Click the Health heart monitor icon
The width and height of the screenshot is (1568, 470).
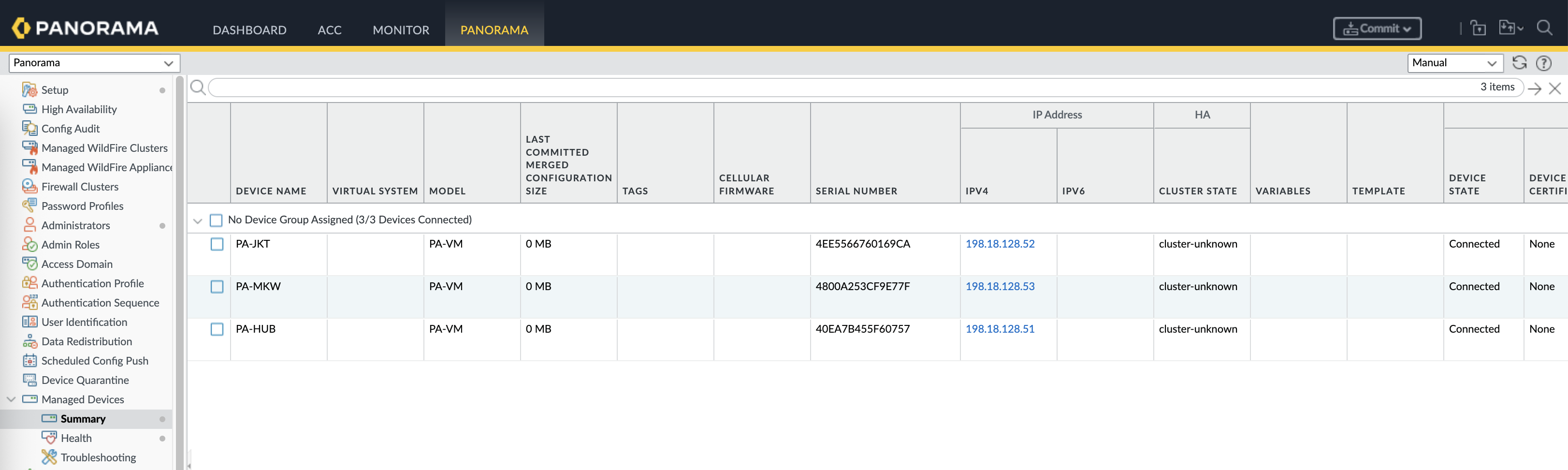pyautogui.click(x=49, y=438)
